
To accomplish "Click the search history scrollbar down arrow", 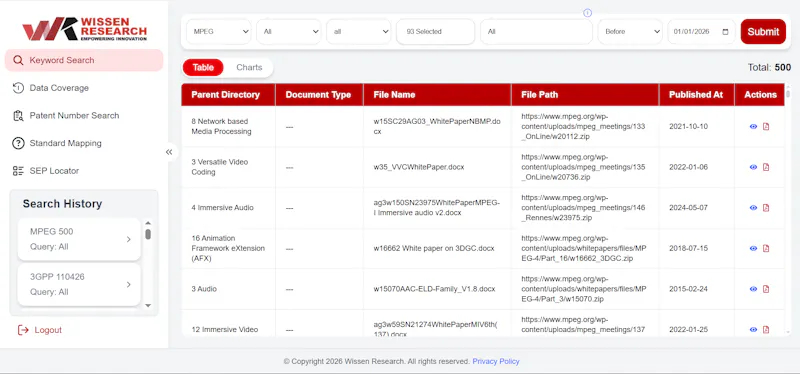I will pyautogui.click(x=148, y=305).
